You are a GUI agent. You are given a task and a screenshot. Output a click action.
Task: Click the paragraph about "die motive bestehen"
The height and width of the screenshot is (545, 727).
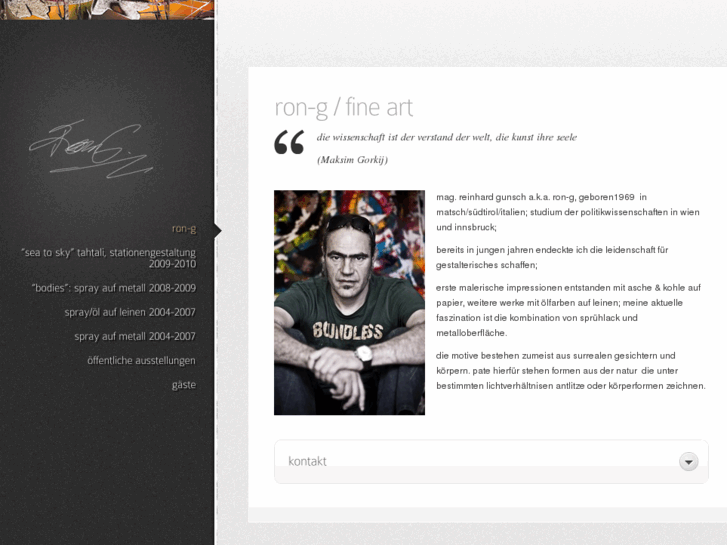click(x=570, y=371)
